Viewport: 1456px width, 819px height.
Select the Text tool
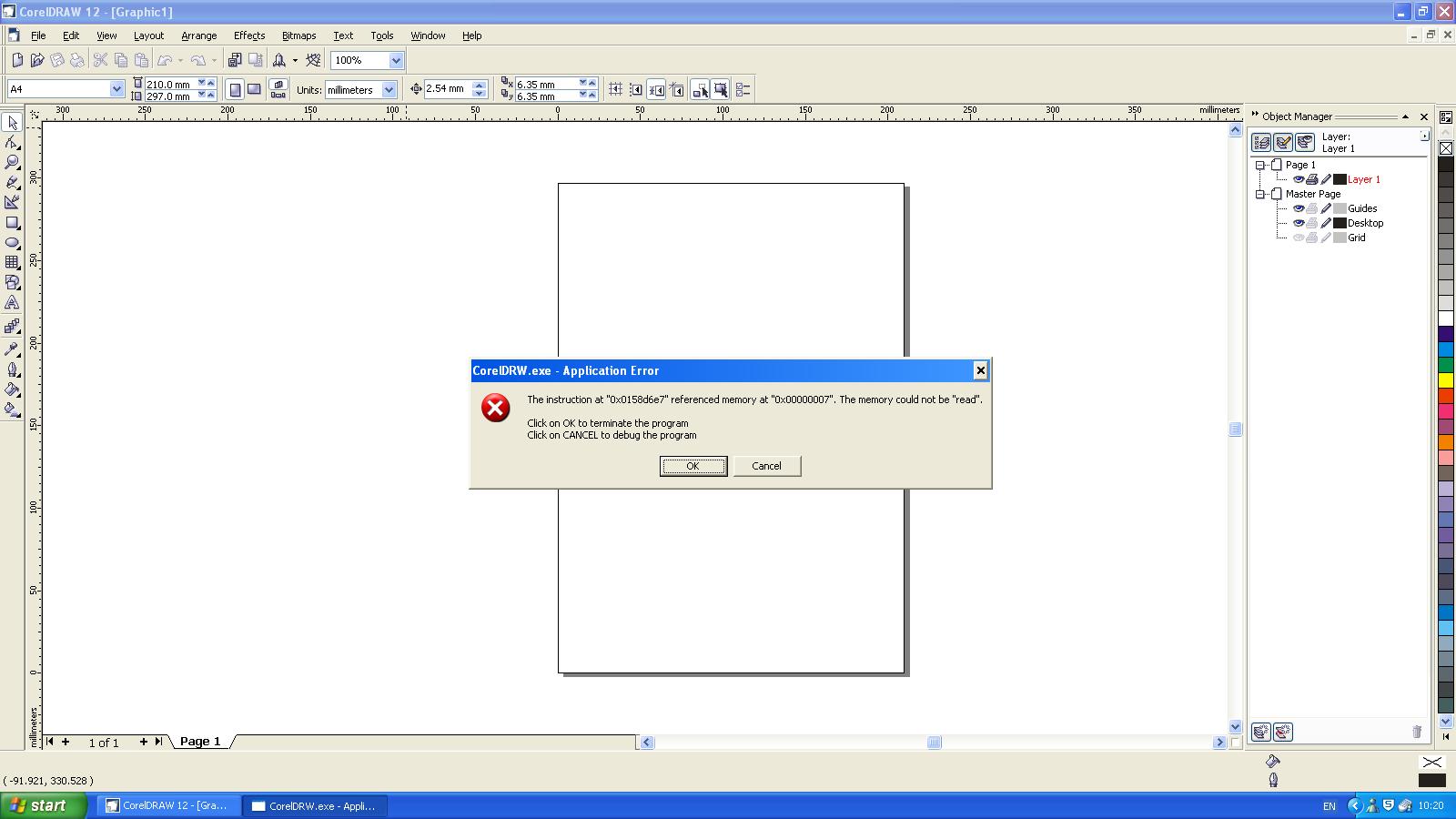(12, 302)
